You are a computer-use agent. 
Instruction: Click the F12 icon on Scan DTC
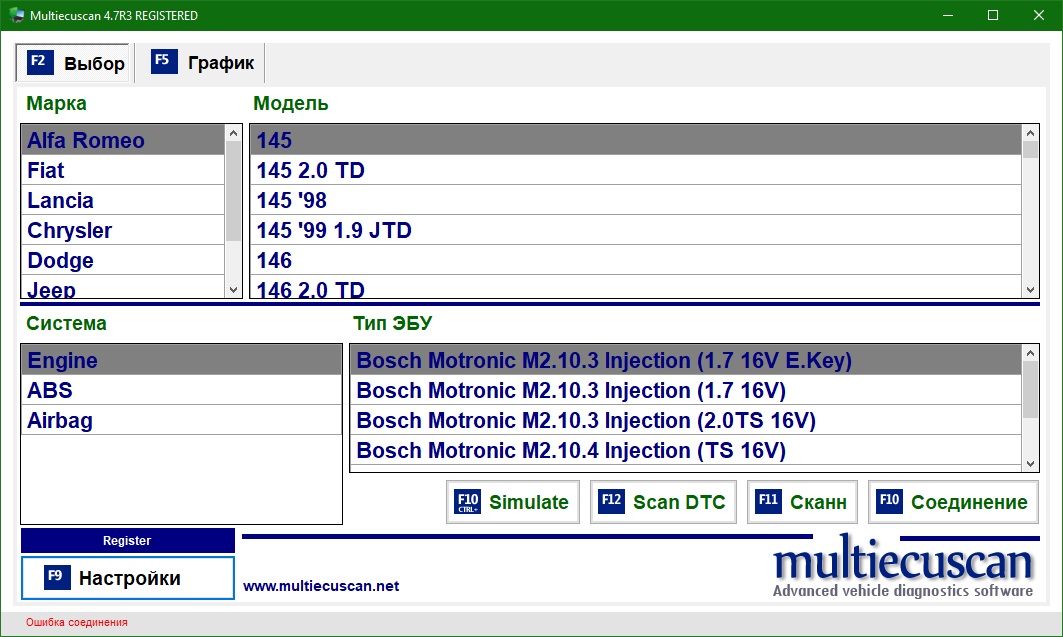(611, 501)
